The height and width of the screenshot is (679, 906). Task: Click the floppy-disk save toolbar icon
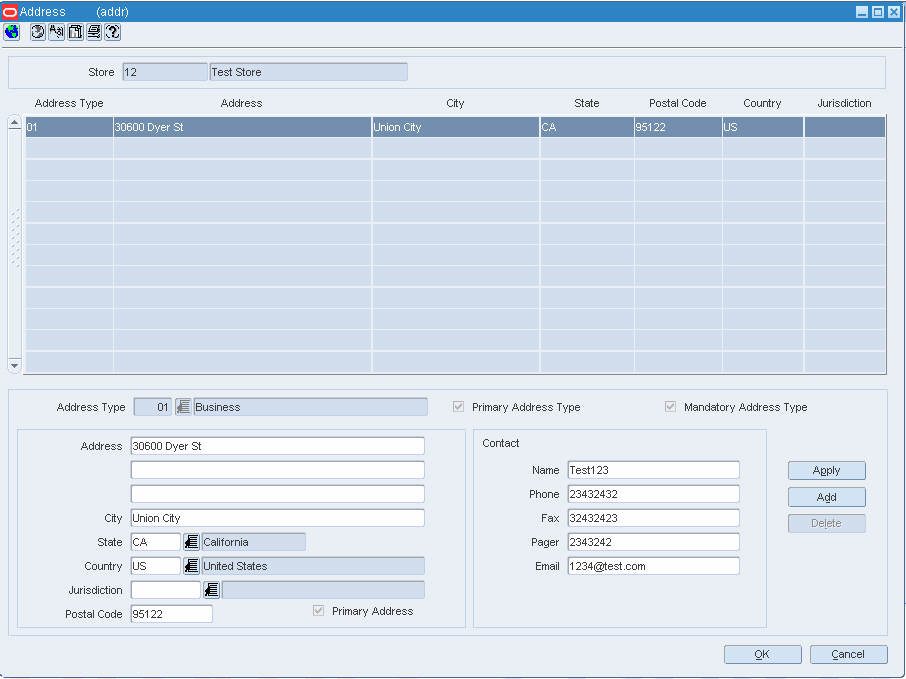point(76,32)
